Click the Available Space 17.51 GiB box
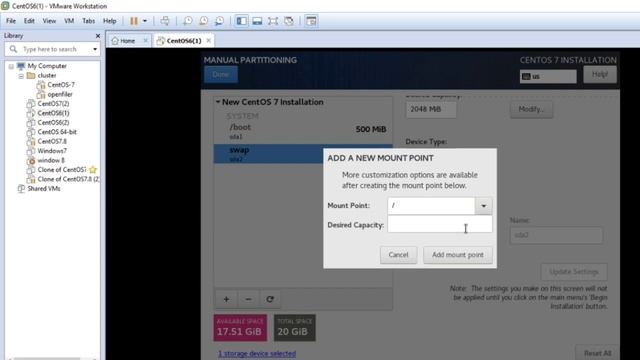This screenshot has height=360, width=640. click(240, 327)
